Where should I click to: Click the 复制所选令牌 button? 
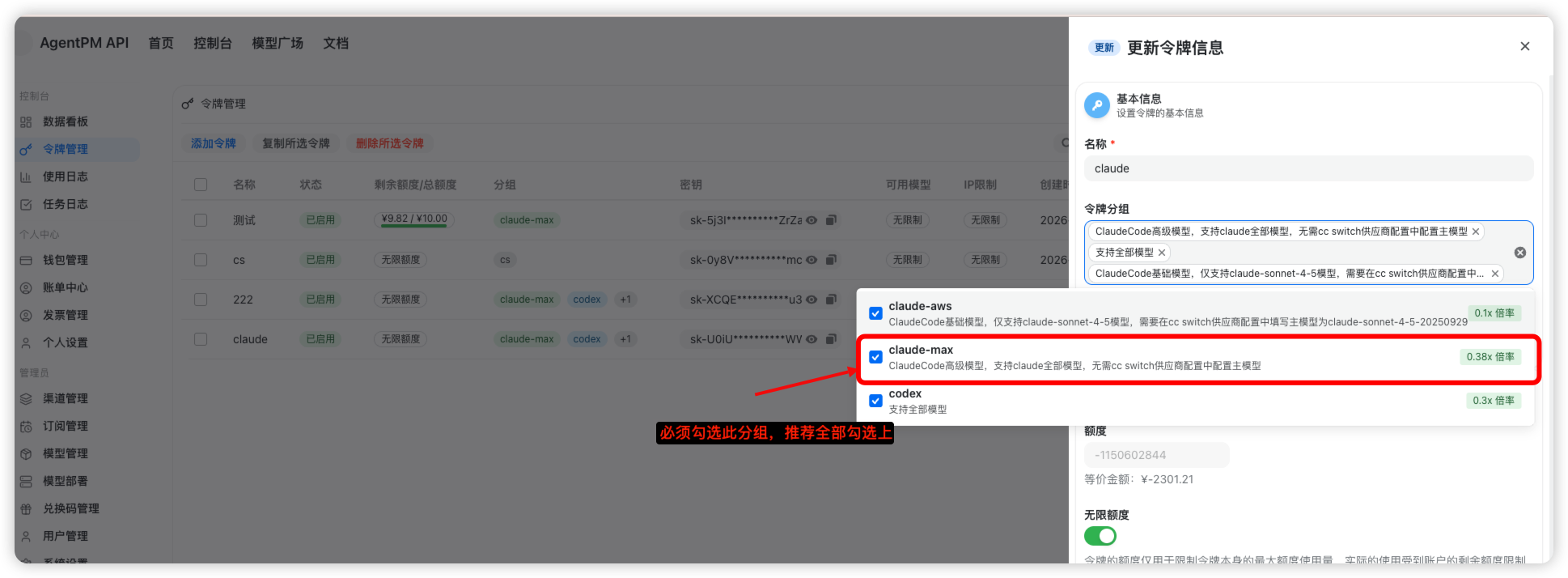click(296, 143)
